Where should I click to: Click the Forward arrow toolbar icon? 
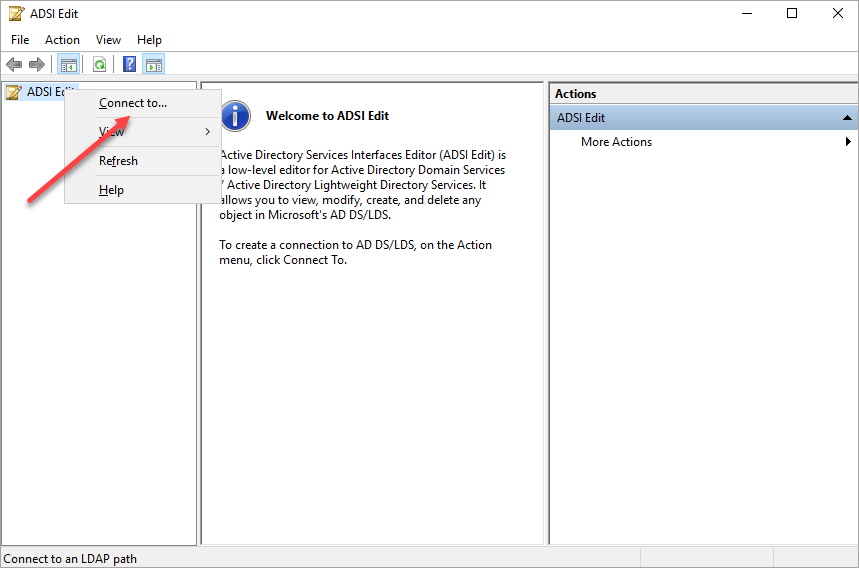[x=37, y=65]
